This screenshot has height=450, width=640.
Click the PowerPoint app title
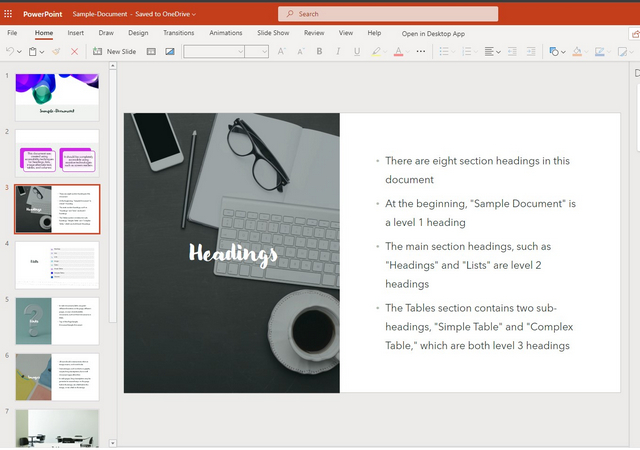coord(42,14)
